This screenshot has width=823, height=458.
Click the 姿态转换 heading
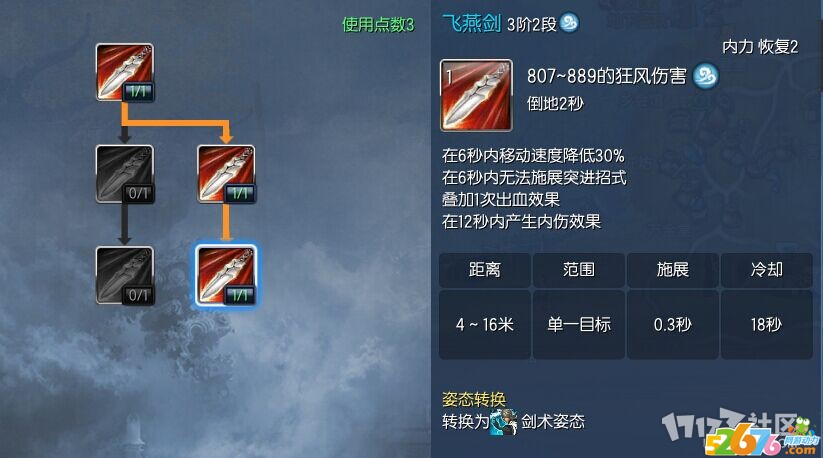(474, 400)
